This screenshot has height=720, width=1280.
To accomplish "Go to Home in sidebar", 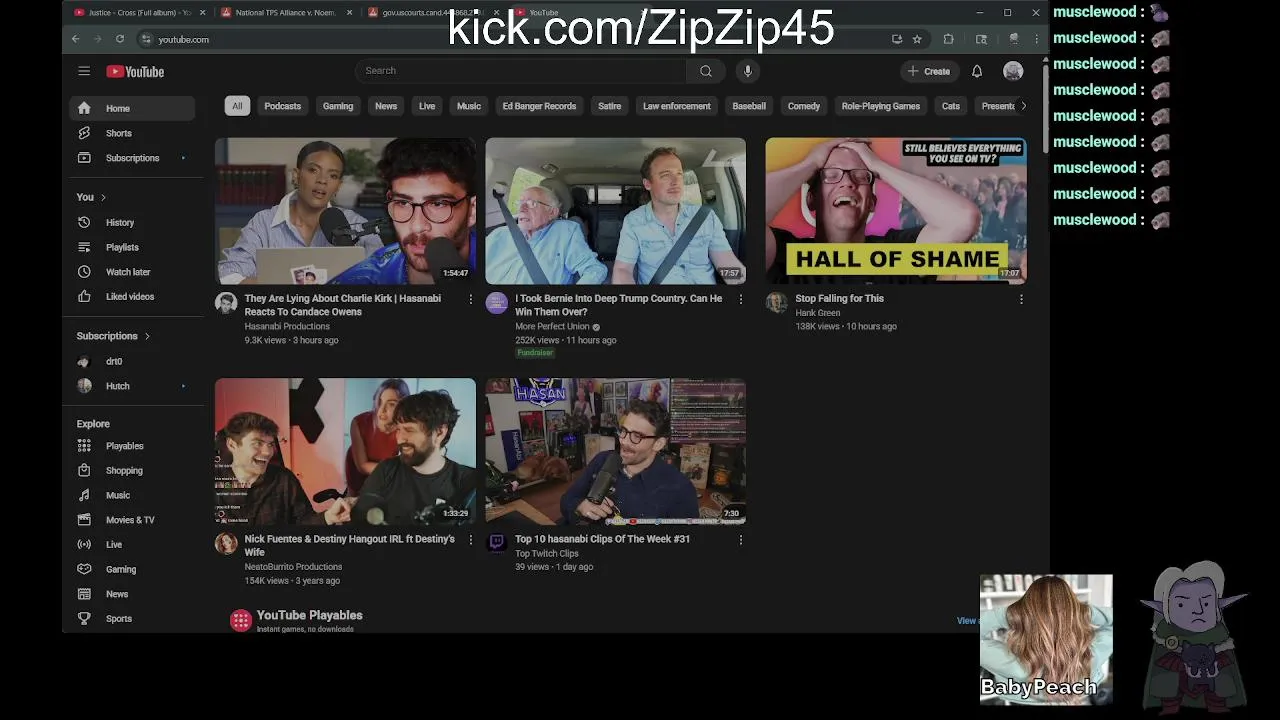I will 133,108.
